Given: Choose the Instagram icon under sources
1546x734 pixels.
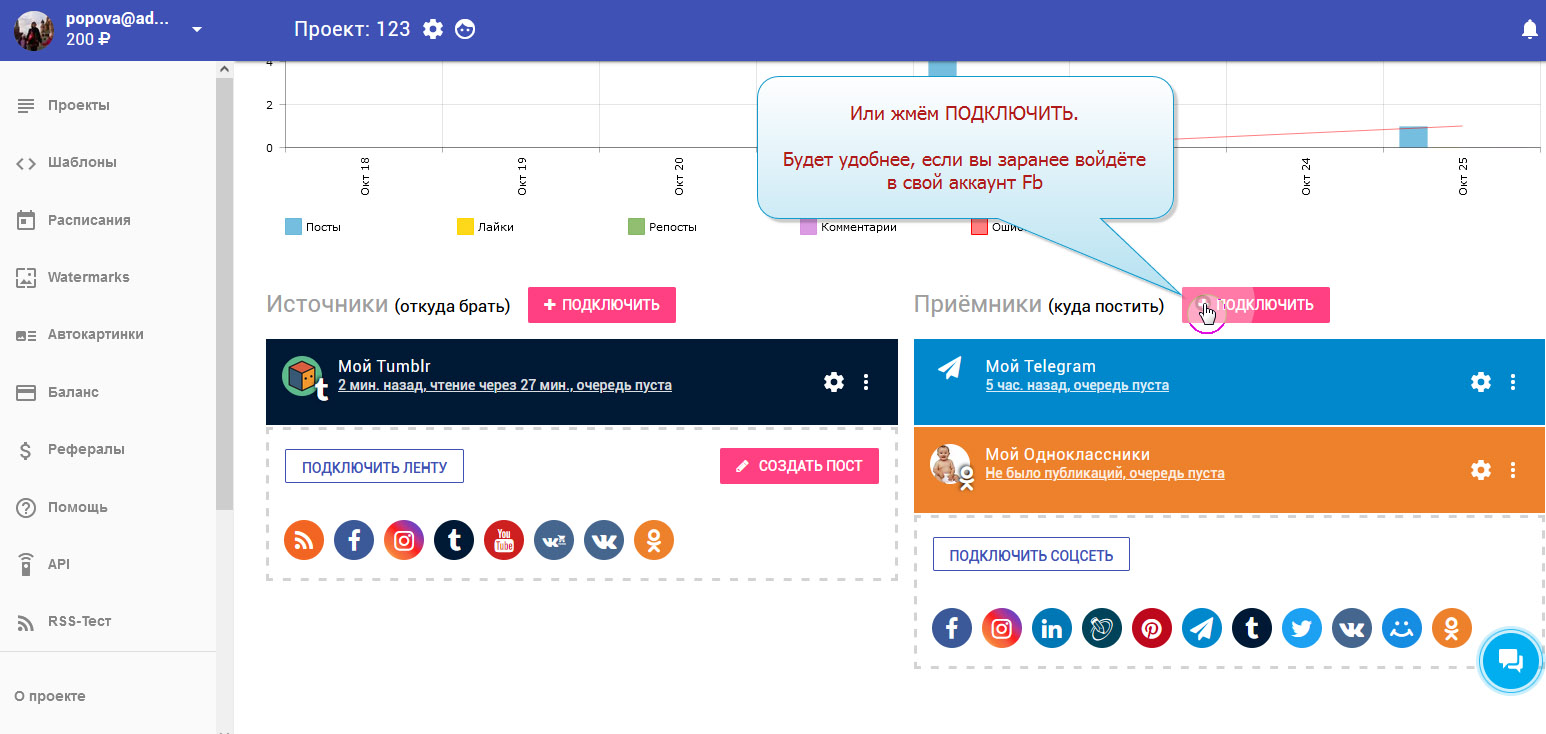Looking at the screenshot, I should [x=404, y=540].
